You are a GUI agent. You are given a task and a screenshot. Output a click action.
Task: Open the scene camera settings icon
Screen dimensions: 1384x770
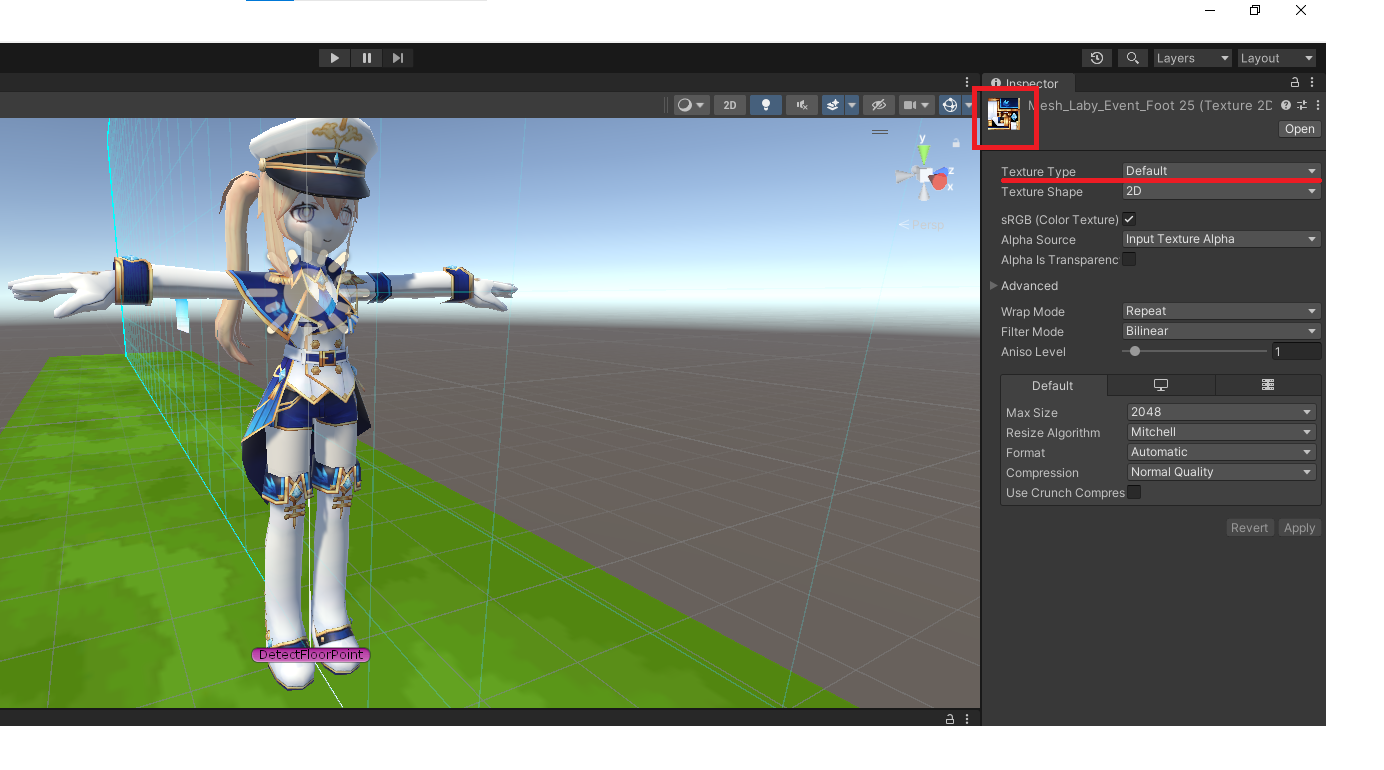coord(916,105)
